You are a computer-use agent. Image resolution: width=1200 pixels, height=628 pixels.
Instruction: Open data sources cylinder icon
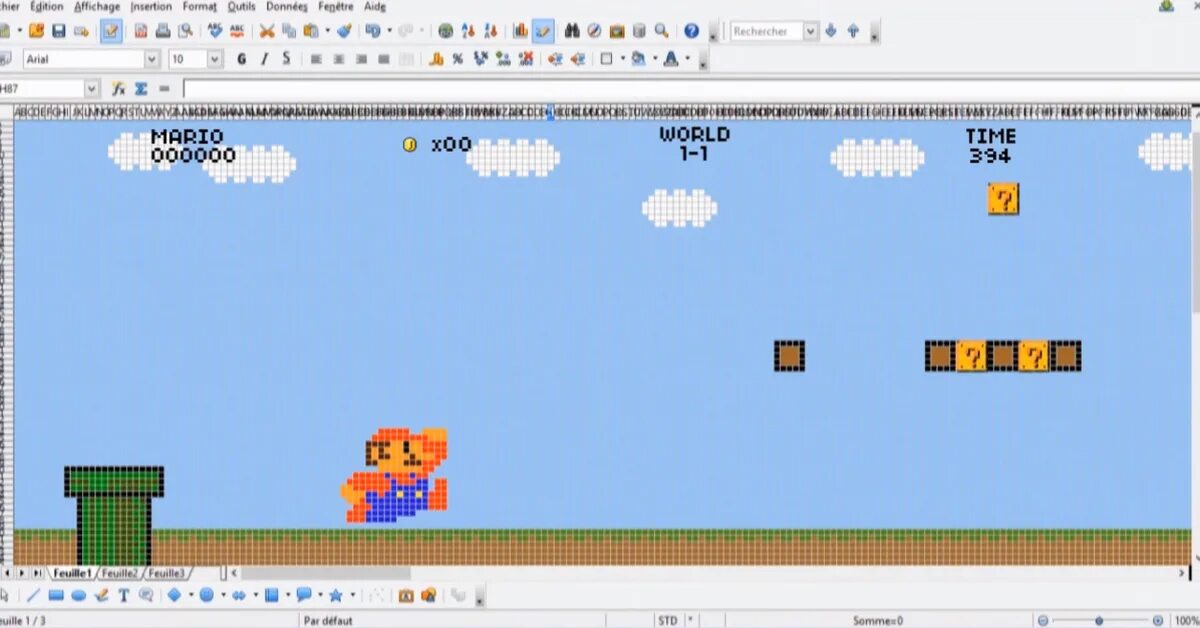coord(638,31)
